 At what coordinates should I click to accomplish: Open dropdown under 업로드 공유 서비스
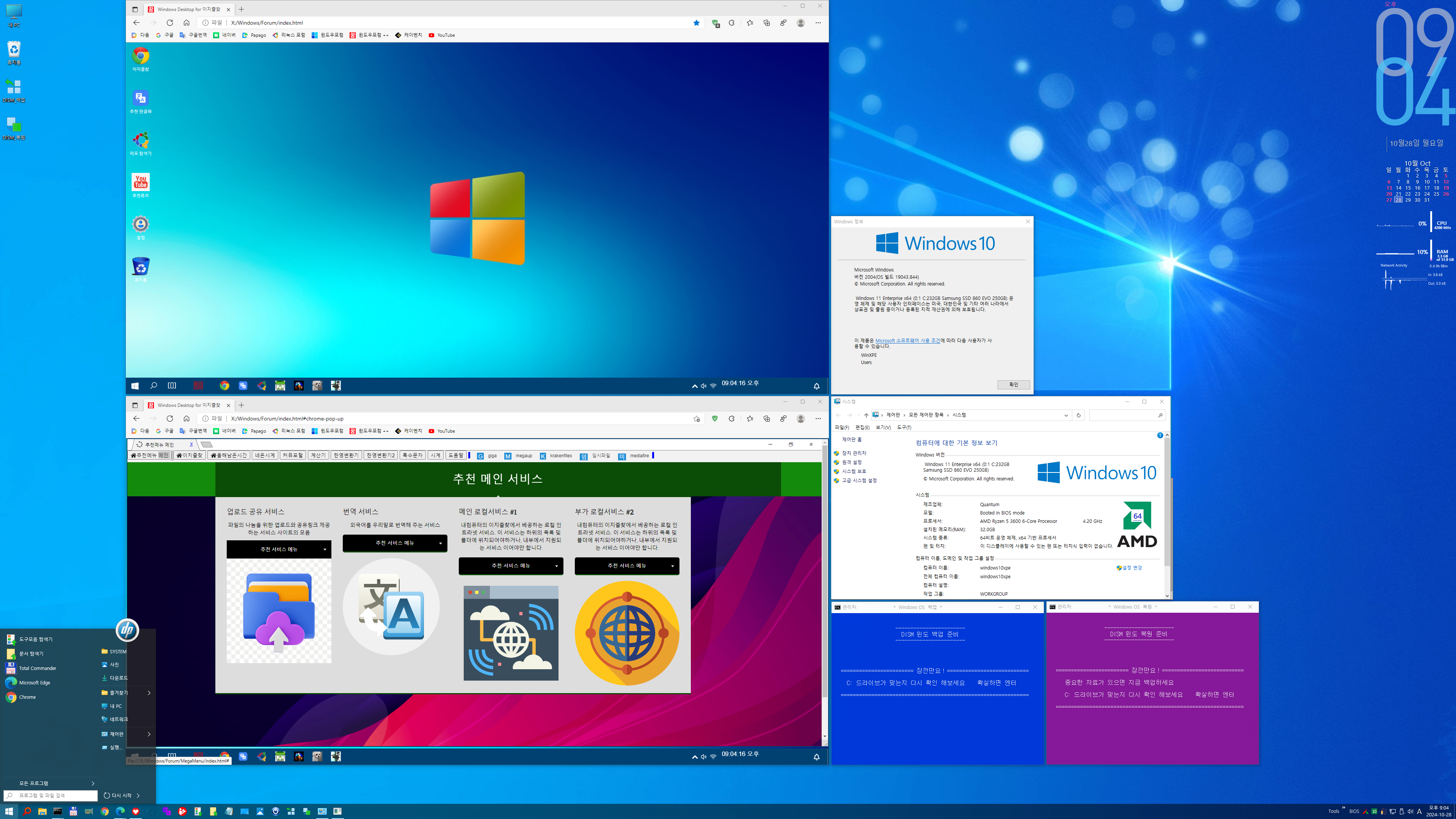pos(279,549)
